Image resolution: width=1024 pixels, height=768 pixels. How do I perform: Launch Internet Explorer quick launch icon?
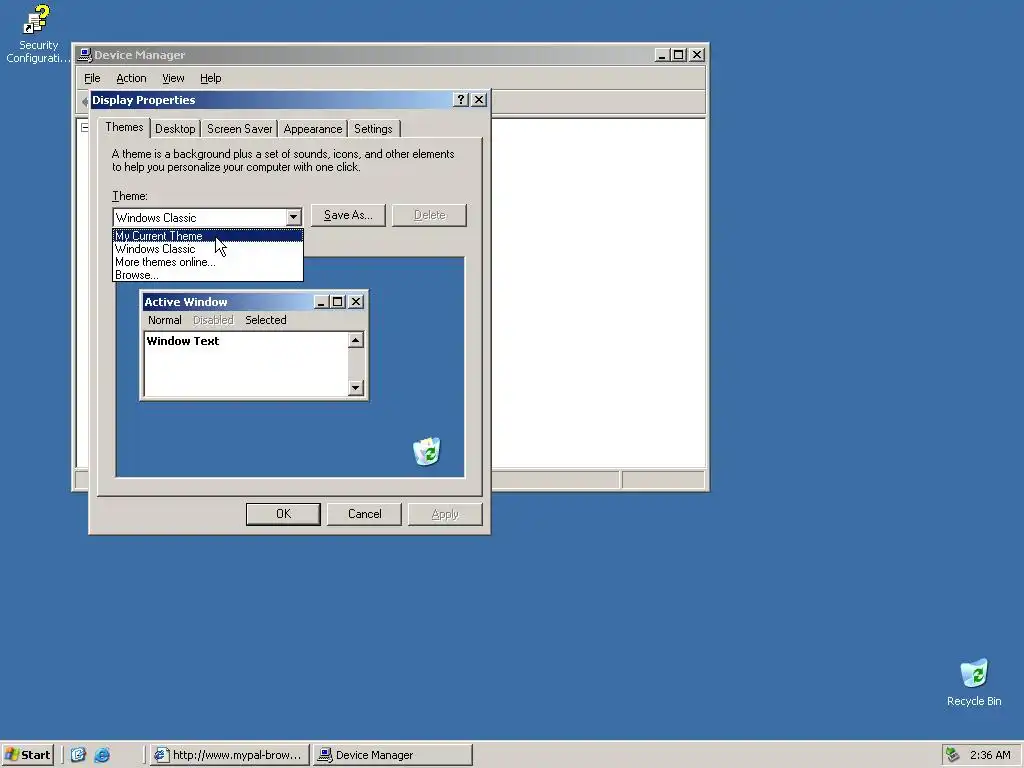102,754
